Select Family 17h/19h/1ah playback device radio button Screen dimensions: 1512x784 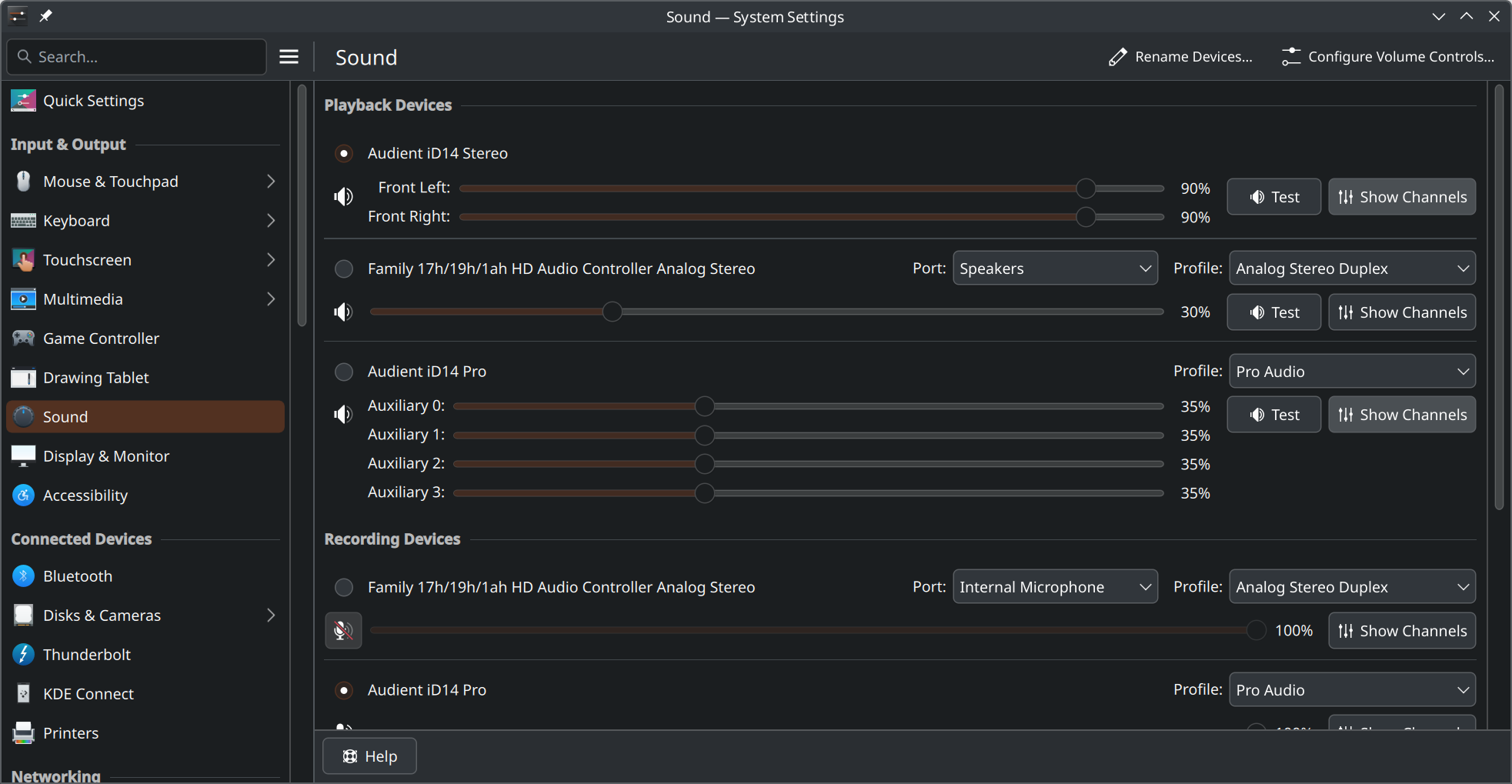[x=344, y=269]
